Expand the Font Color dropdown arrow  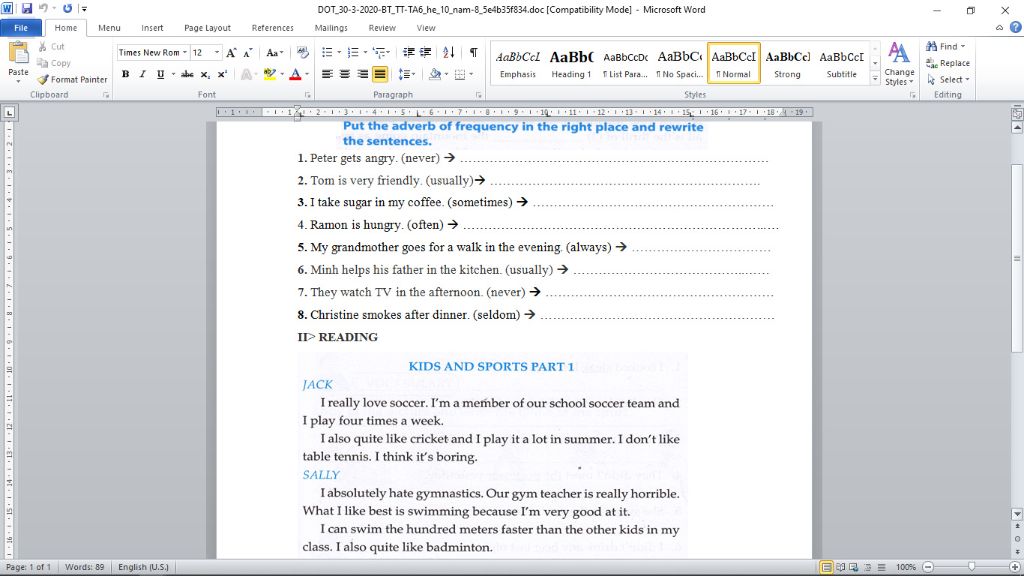307,74
